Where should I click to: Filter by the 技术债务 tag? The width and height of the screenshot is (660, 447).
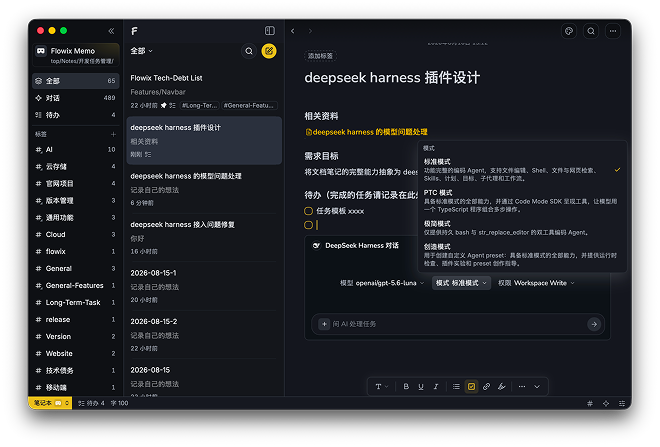[75, 370]
